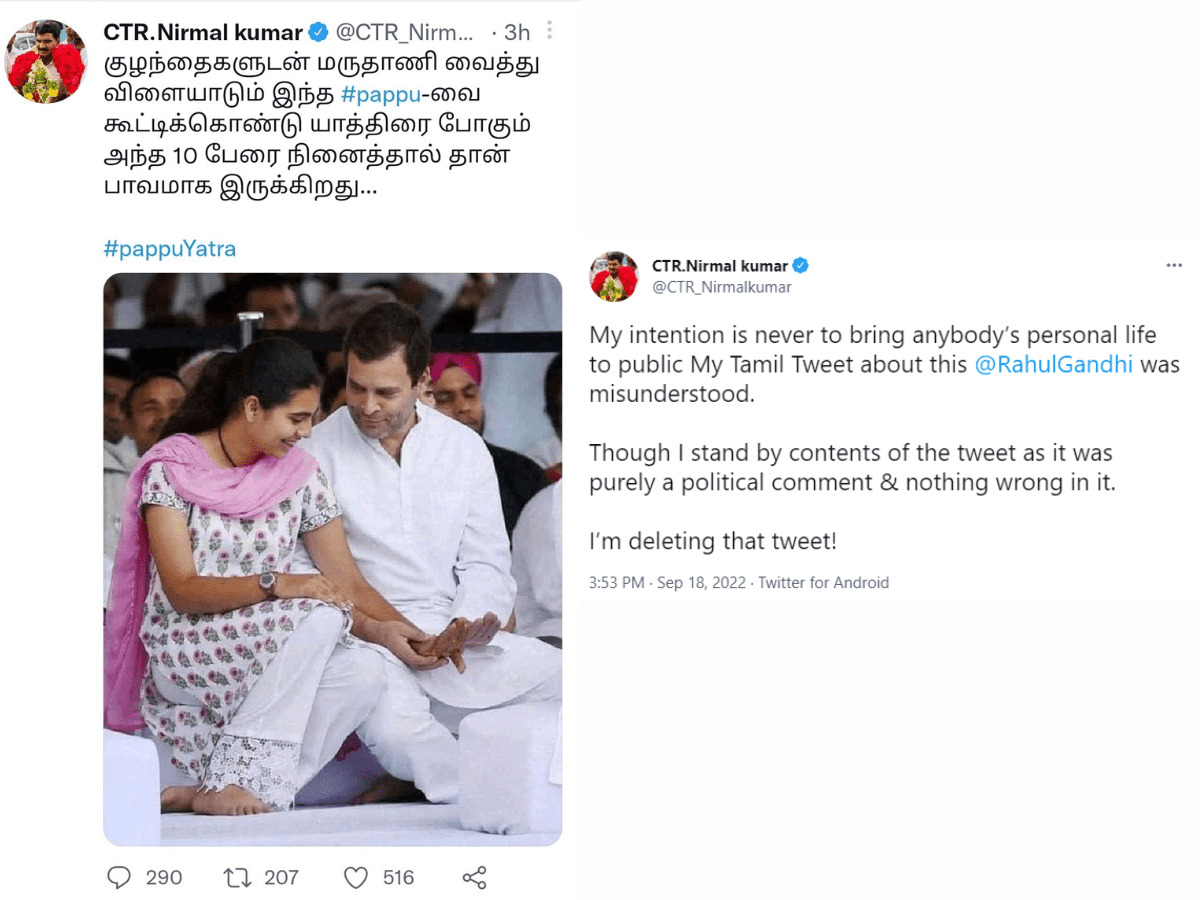
Task: Click the share icon below the photo
Action: click(x=474, y=878)
